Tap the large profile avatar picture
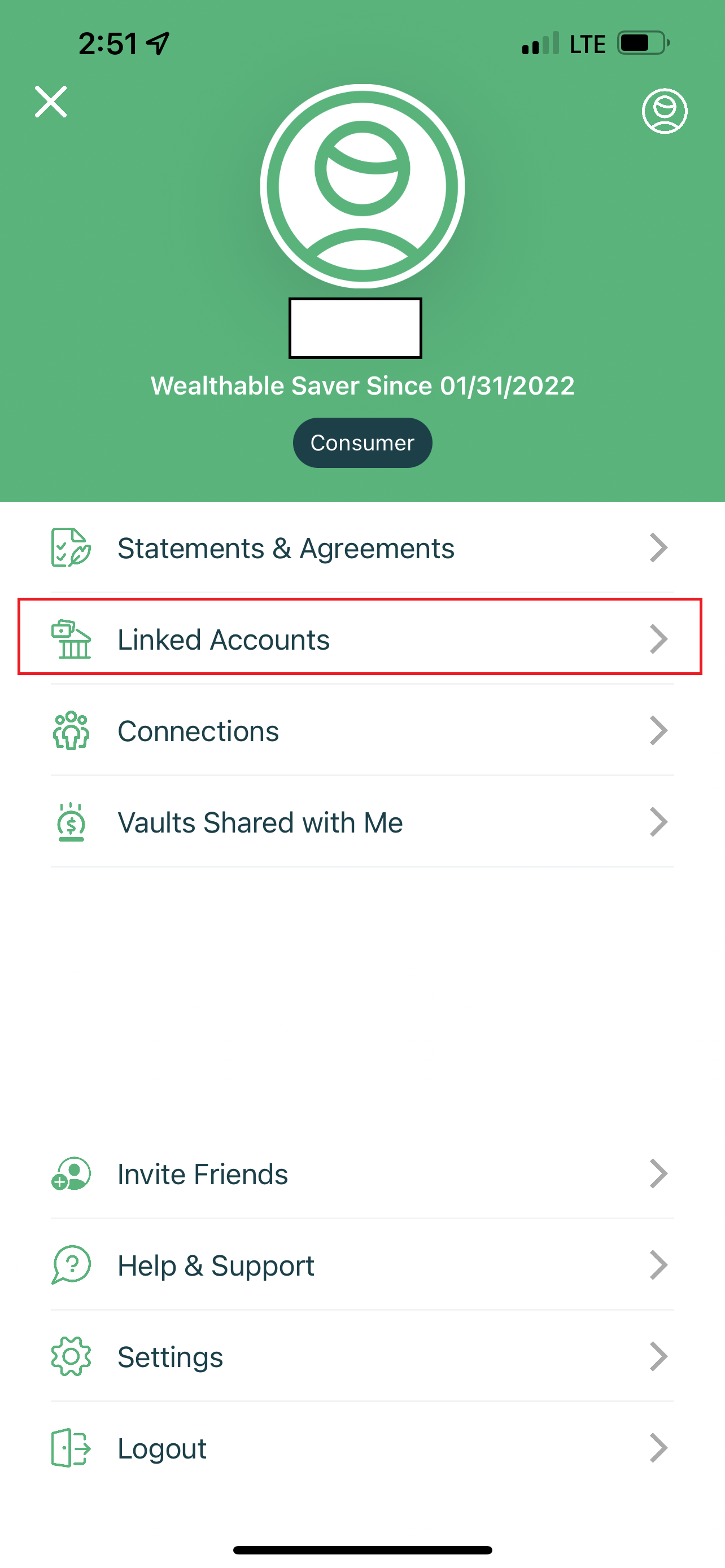This screenshot has height=1568, width=725. tap(362, 186)
